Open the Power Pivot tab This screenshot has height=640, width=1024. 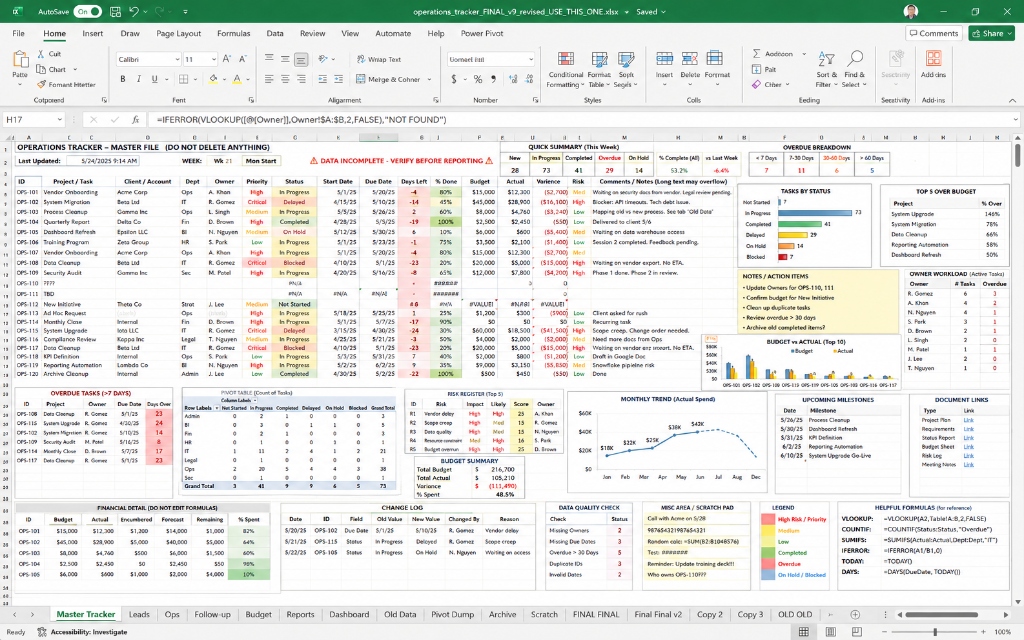(482, 33)
